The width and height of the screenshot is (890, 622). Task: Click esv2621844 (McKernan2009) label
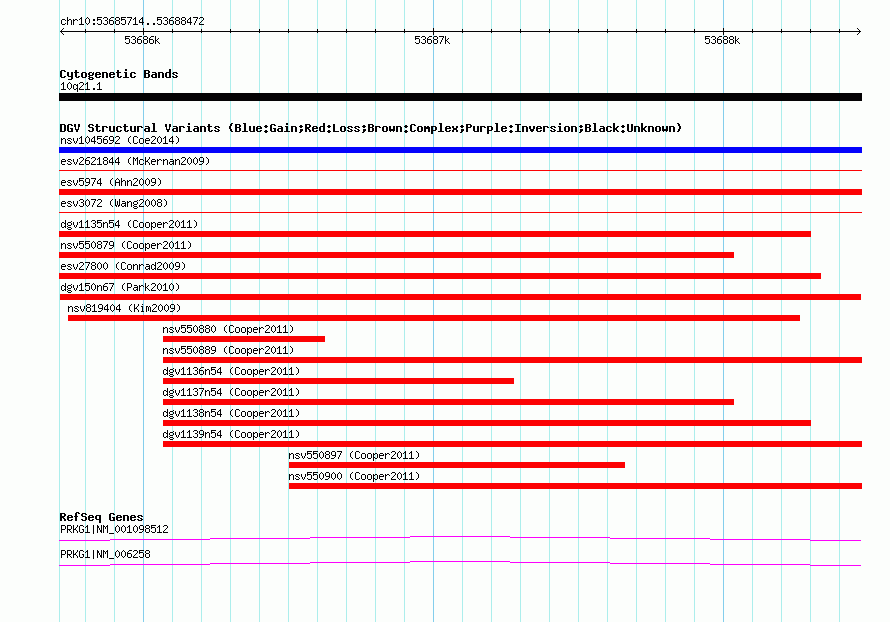pos(135,161)
